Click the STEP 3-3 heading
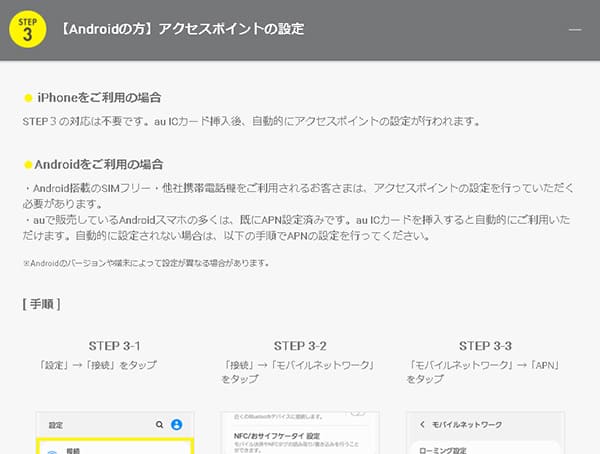 coord(485,346)
